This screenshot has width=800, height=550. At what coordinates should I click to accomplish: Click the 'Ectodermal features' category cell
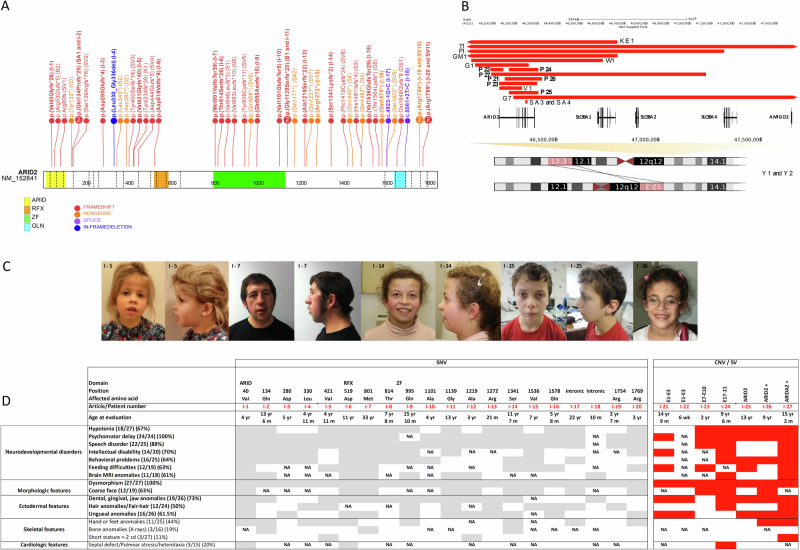(46, 506)
